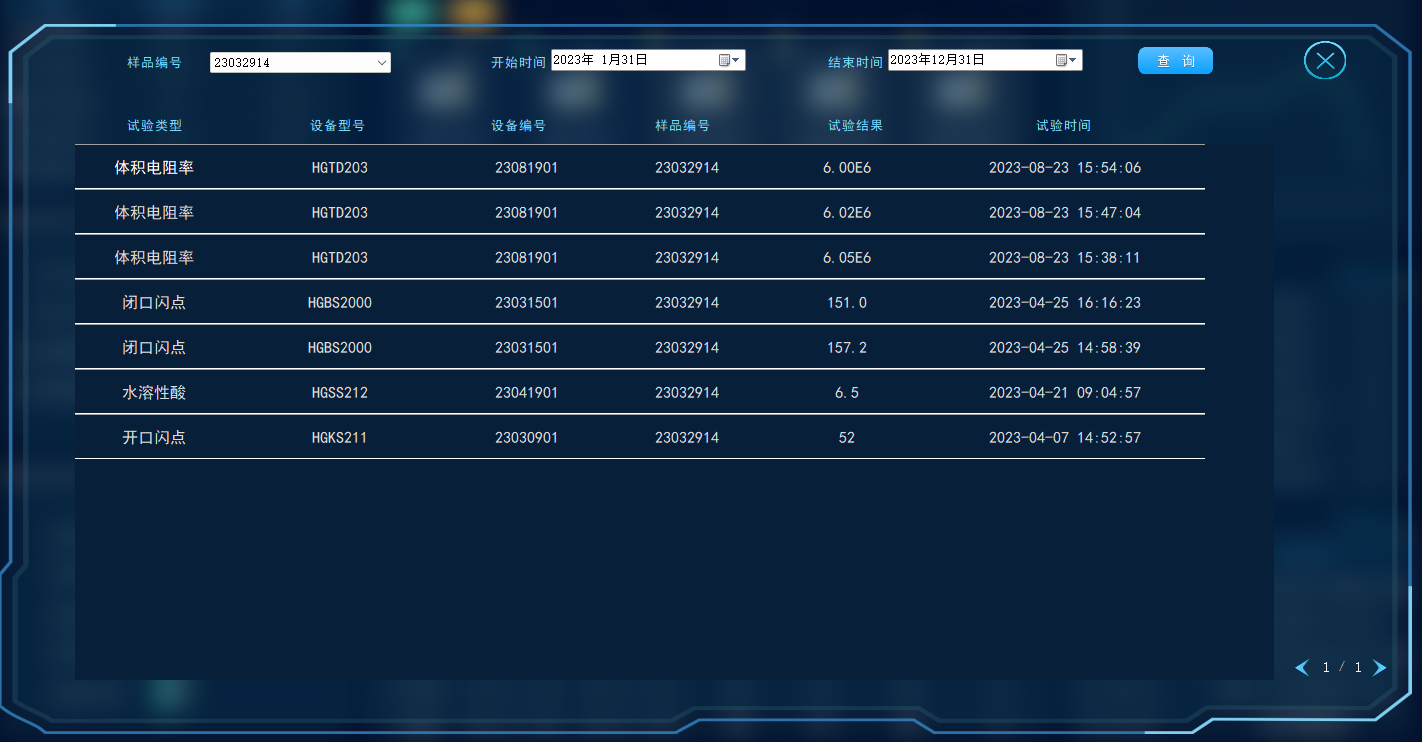Go to previous page arrow
This screenshot has width=1422, height=742.
pos(1302,667)
